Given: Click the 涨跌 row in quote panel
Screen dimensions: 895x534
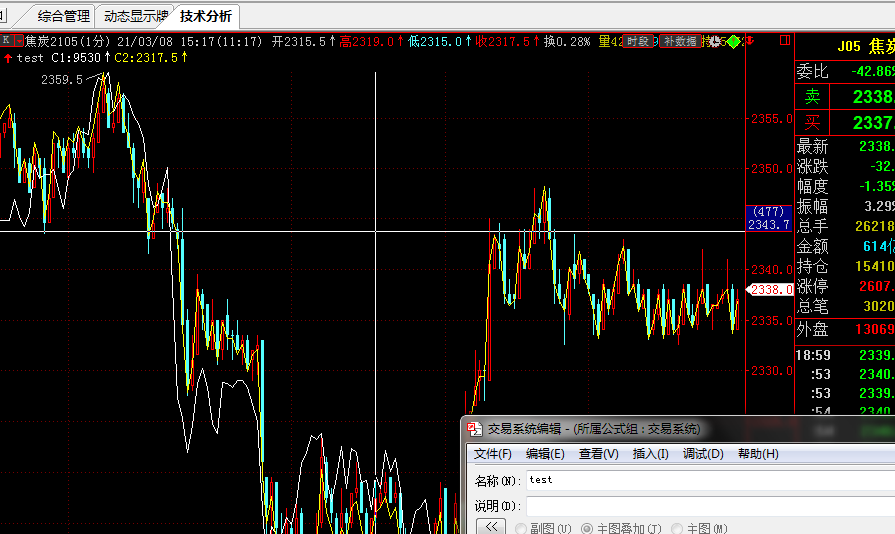Looking at the screenshot, I should (x=845, y=167).
